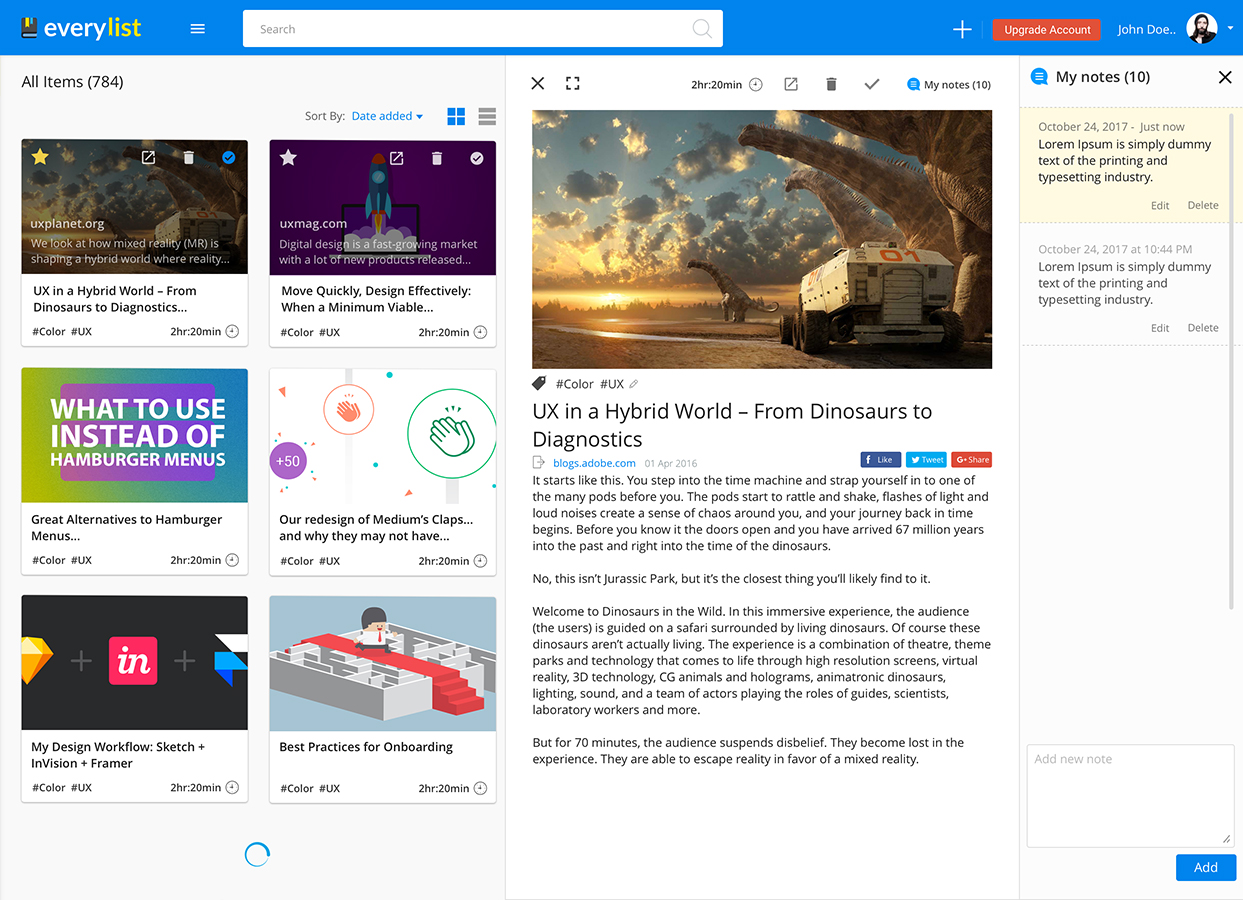
Task: Delete the Move Quickly, Design Effectively card
Action: (437, 158)
